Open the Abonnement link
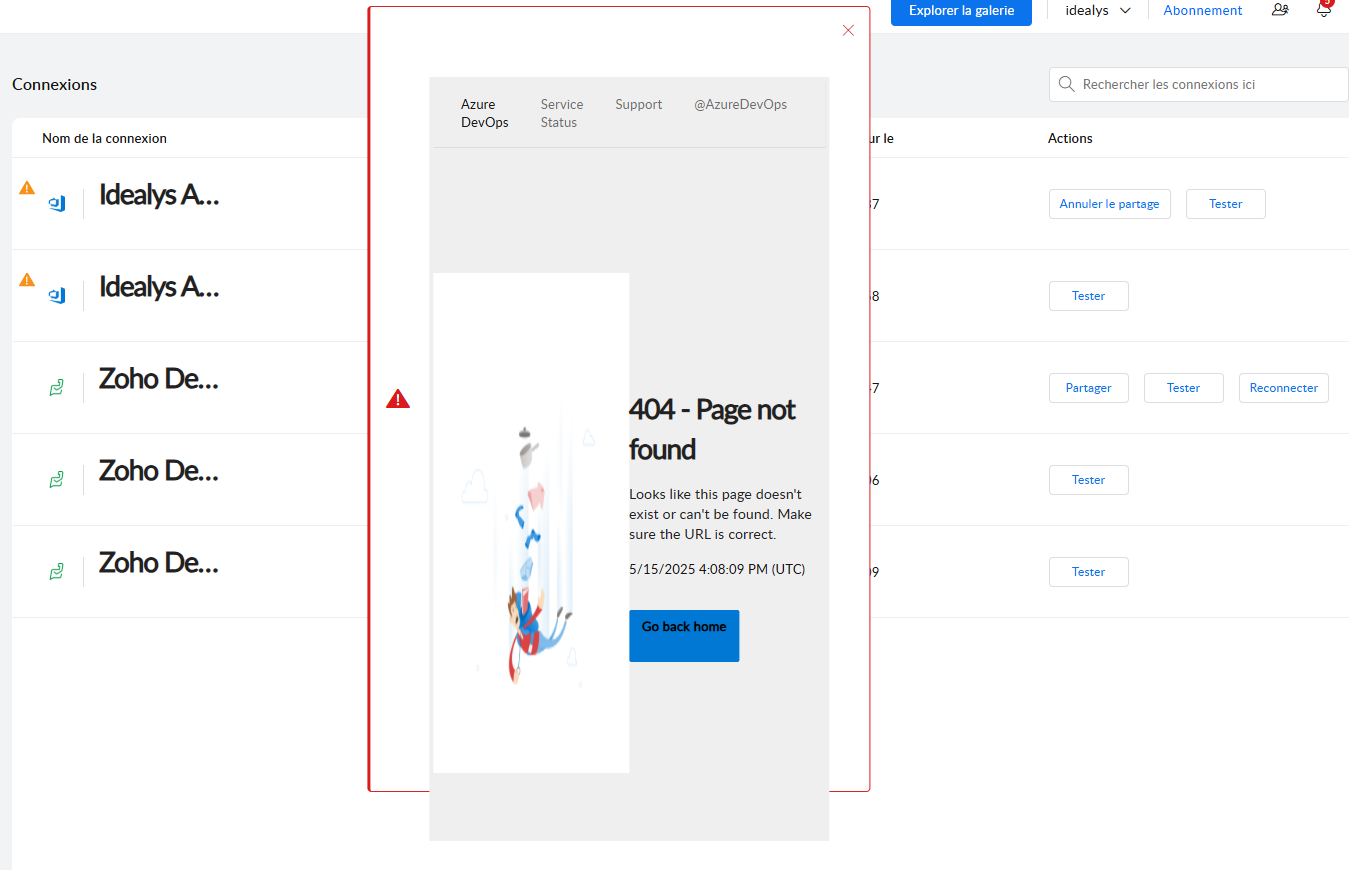 (1203, 10)
